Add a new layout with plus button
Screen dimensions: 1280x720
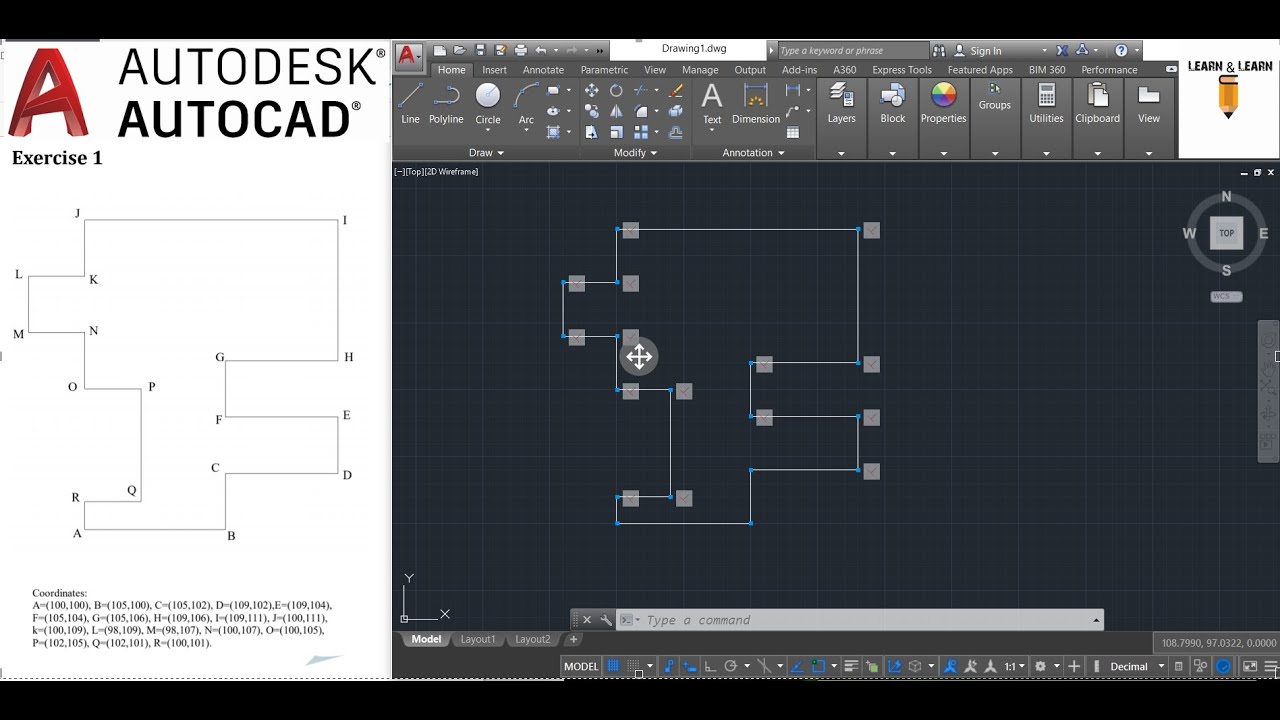point(573,639)
